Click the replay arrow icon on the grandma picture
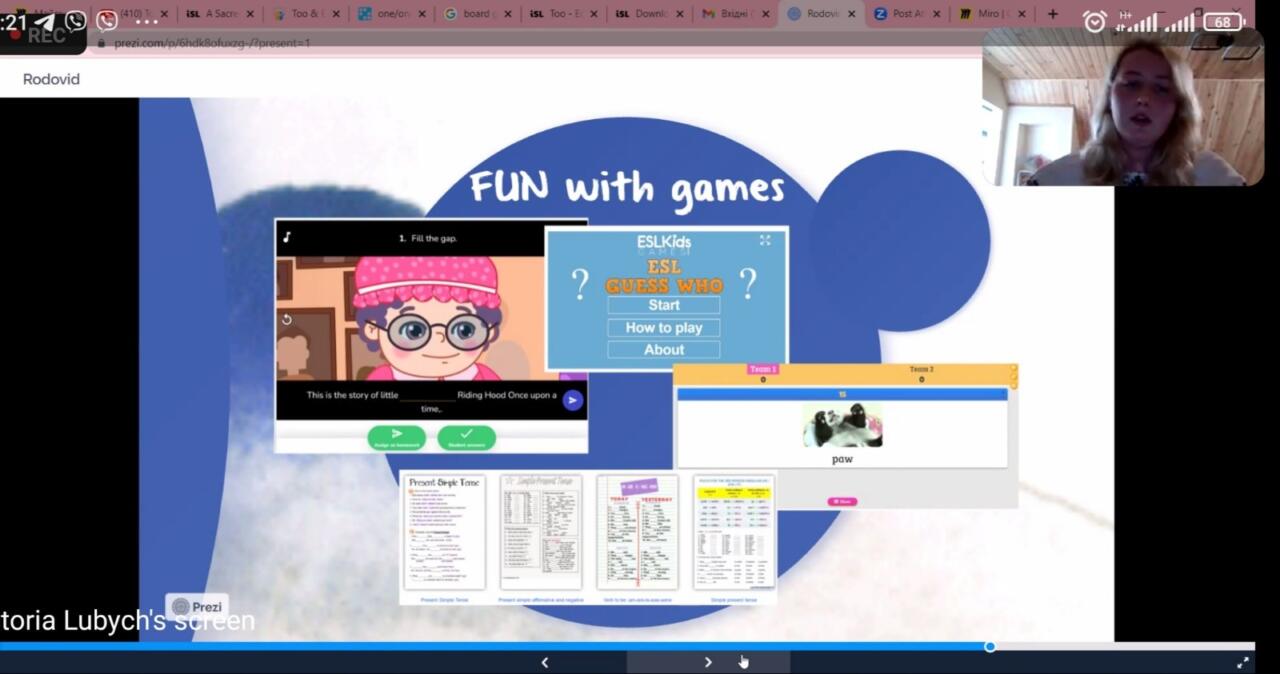The height and width of the screenshot is (674, 1280). click(x=287, y=319)
